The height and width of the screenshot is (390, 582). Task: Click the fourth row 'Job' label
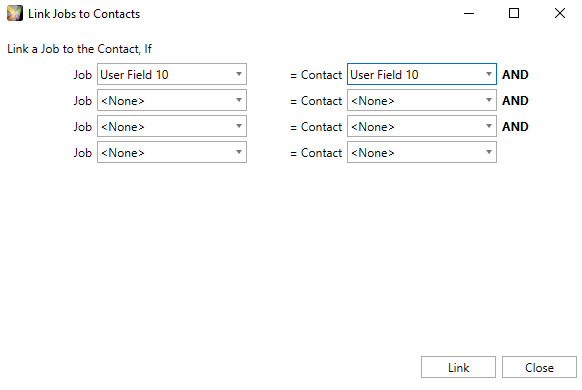(x=82, y=153)
